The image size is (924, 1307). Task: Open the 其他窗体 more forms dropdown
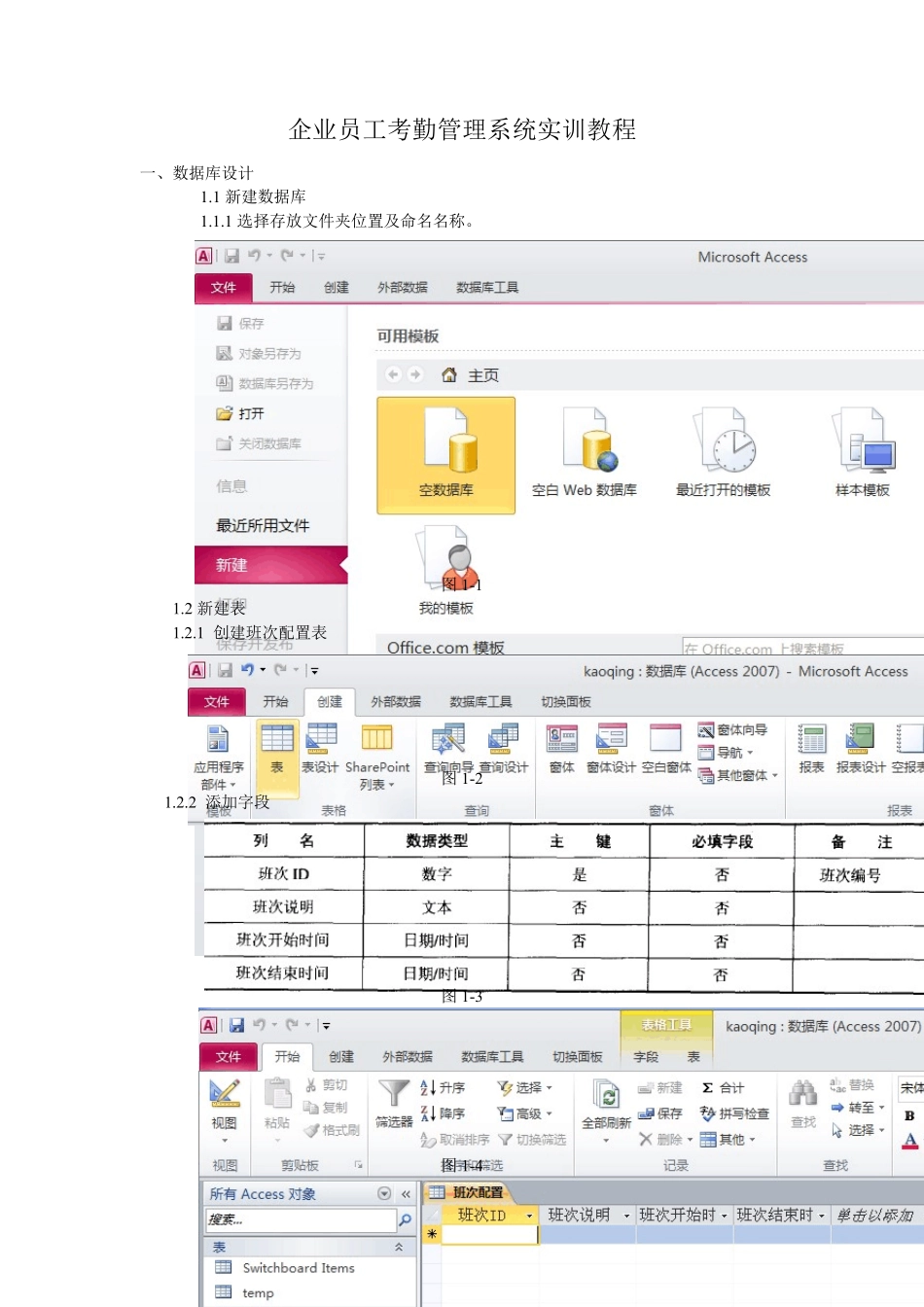pyautogui.click(x=738, y=775)
